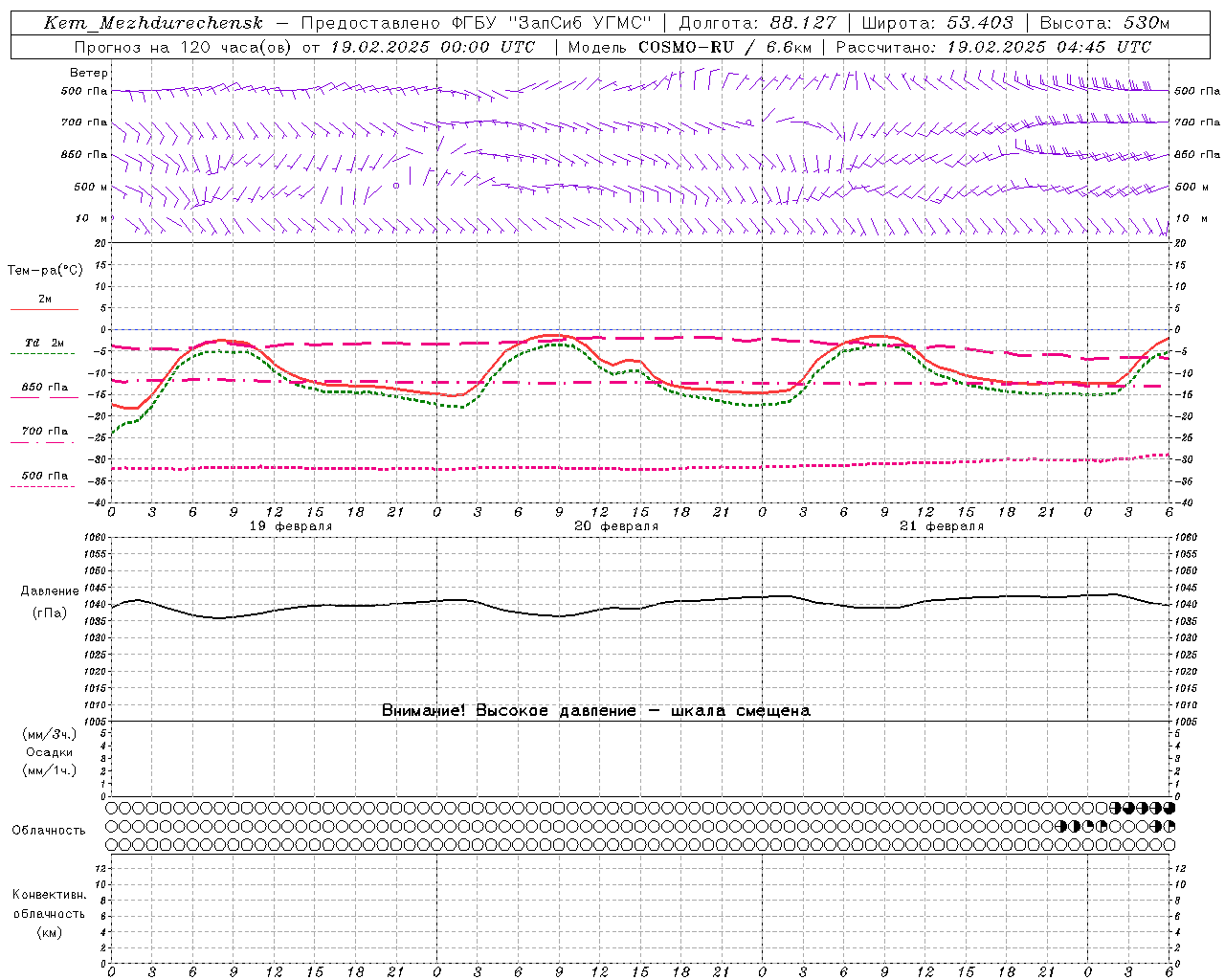Click the Облачность cloudiness label

tap(49, 831)
